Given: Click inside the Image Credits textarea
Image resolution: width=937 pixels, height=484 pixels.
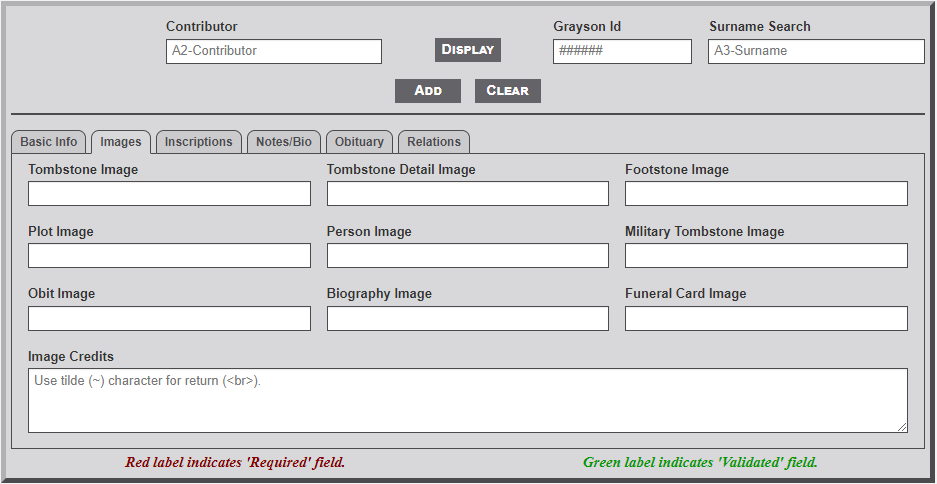Looking at the screenshot, I should coord(467,400).
